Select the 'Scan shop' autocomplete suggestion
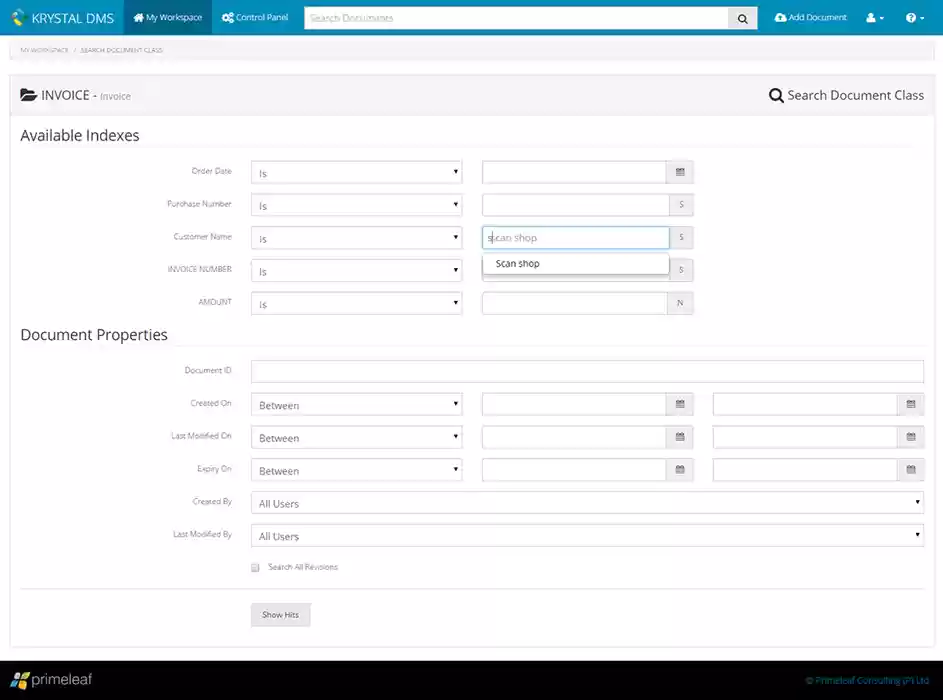943x700 pixels. [x=518, y=264]
